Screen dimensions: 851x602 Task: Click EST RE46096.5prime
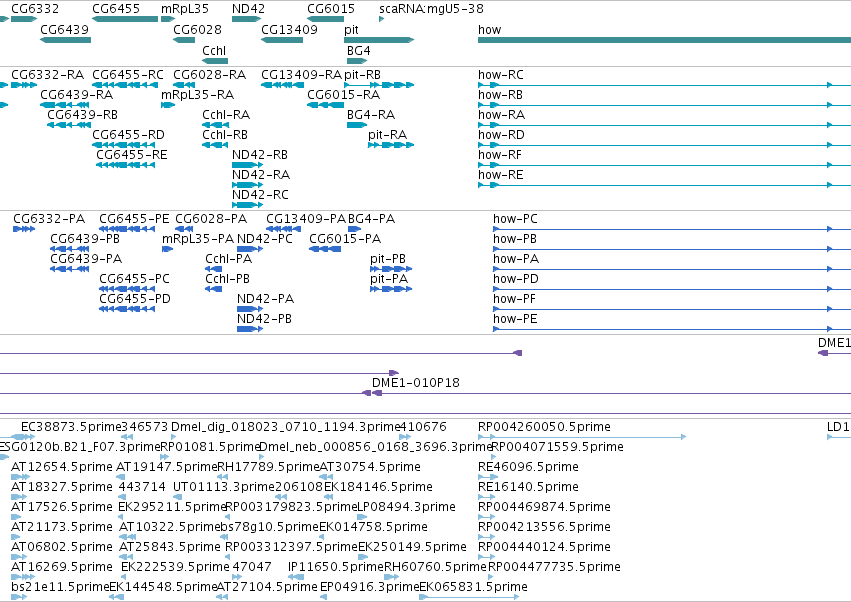528,467
